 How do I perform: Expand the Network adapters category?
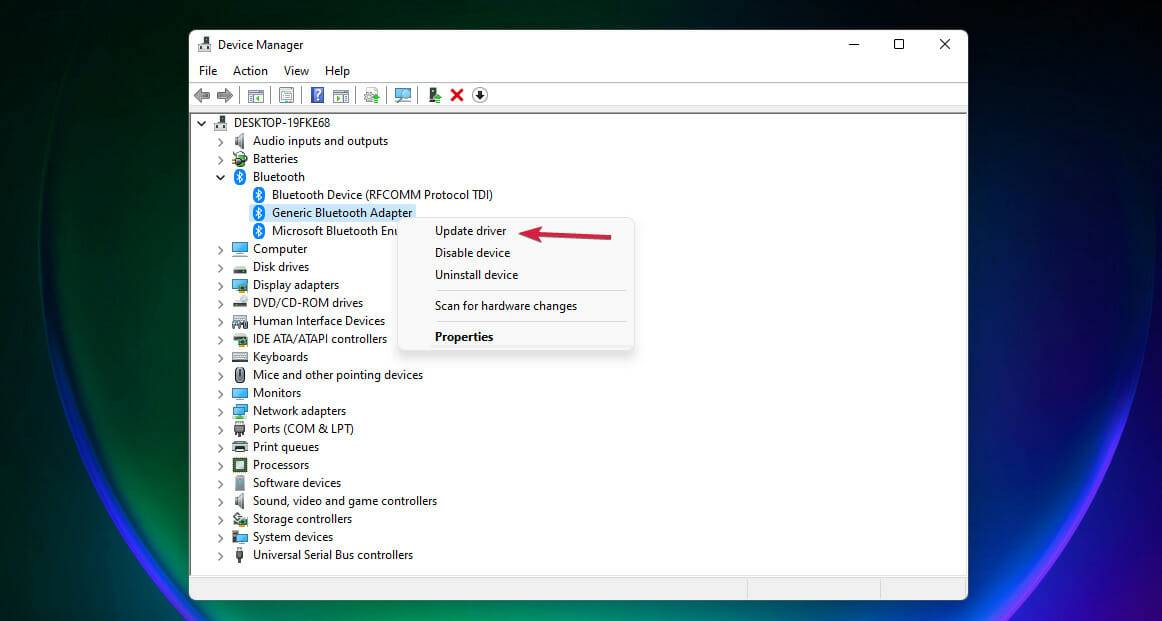(x=221, y=411)
